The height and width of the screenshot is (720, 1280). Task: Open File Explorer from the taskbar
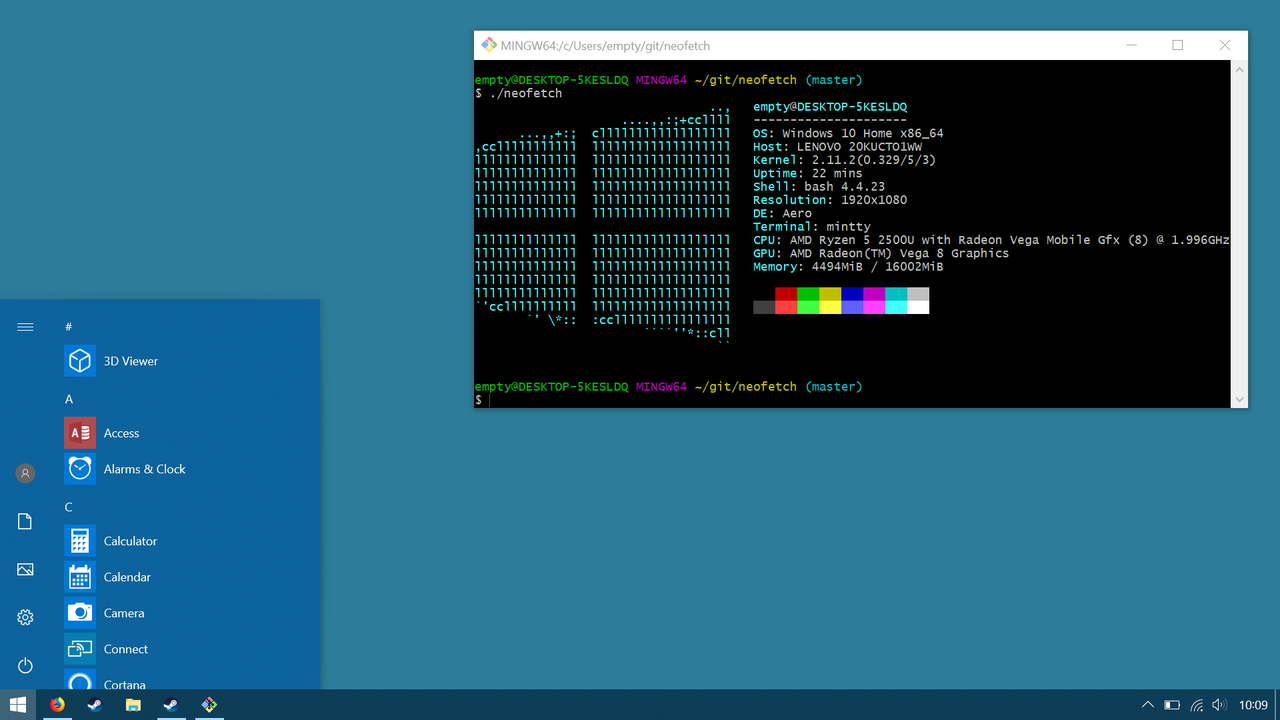(132, 705)
